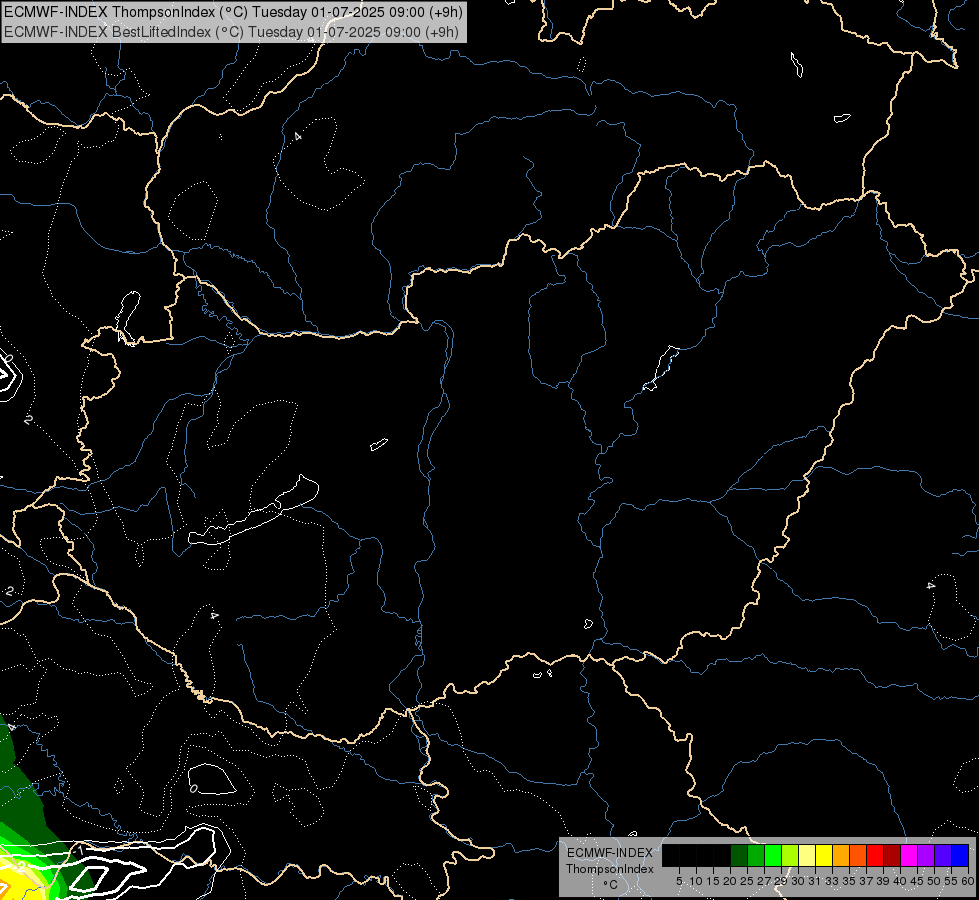The image size is (979, 900).
Task: Pick the bright yellow 31–33 legend swatch
Action: [x=824, y=855]
